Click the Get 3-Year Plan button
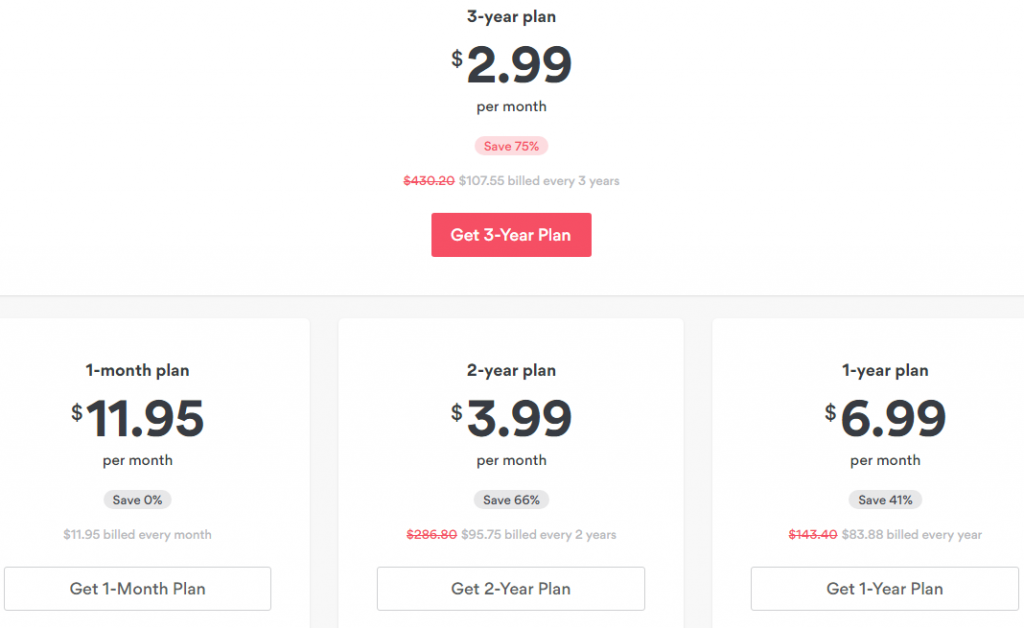 [x=511, y=234]
